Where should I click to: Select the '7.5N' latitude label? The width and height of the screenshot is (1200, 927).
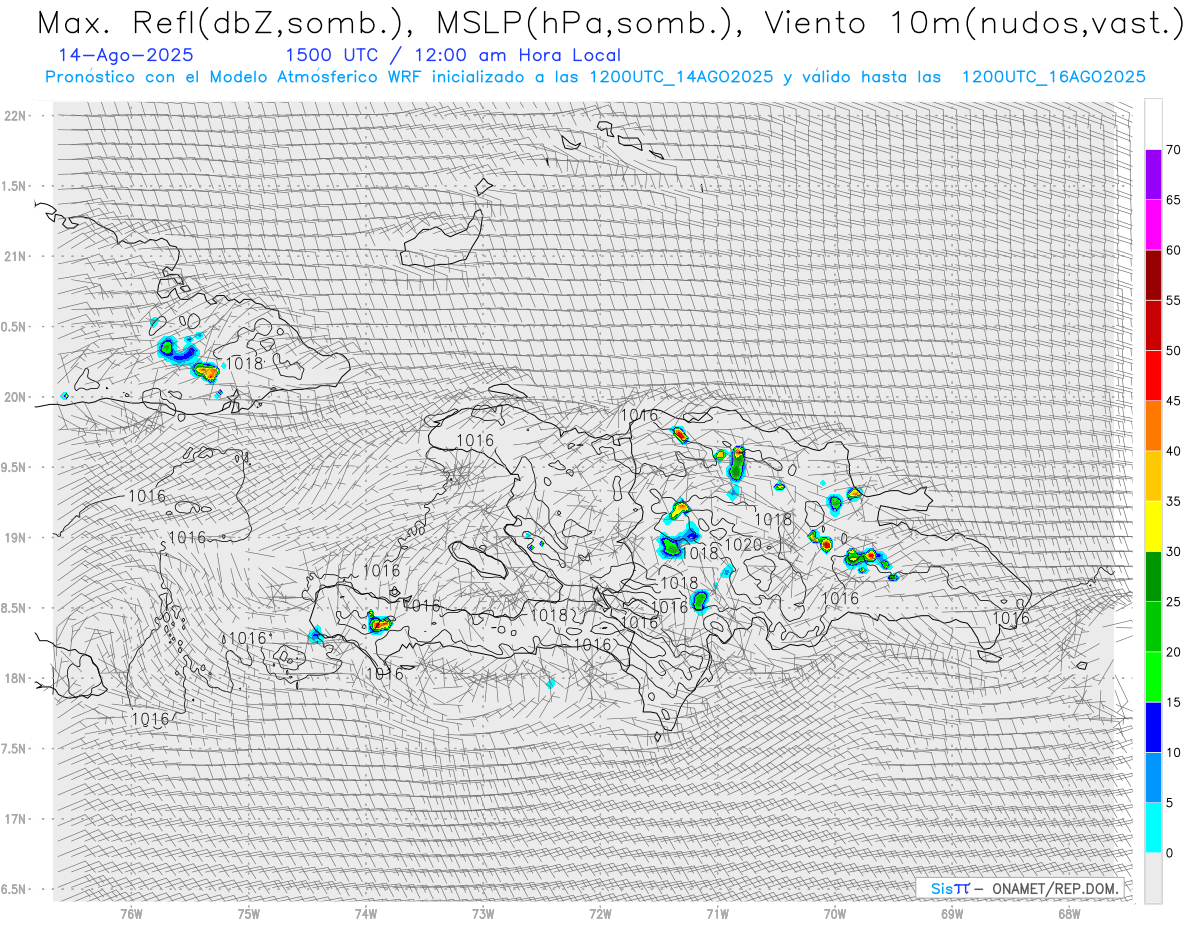click(x=15, y=749)
